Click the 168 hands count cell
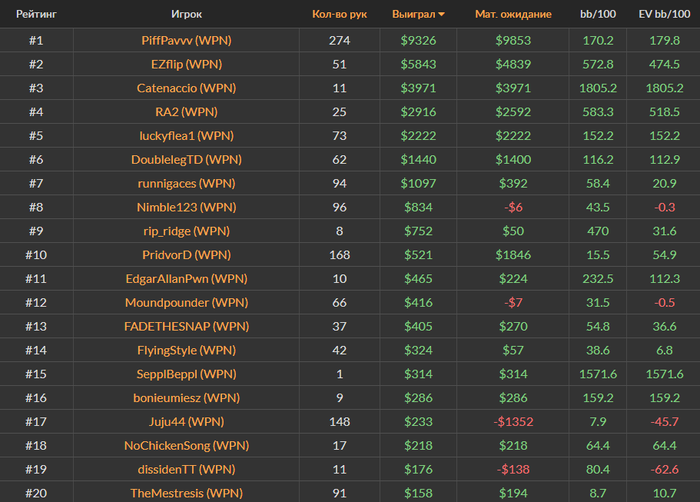The width and height of the screenshot is (700, 502). tap(339, 255)
